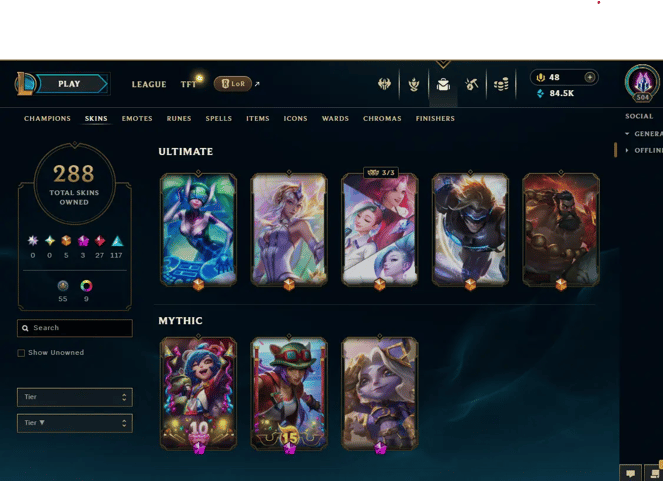663x481 pixels.
Task: Switch to the Chromas tab
Action: tap(382, 119)
